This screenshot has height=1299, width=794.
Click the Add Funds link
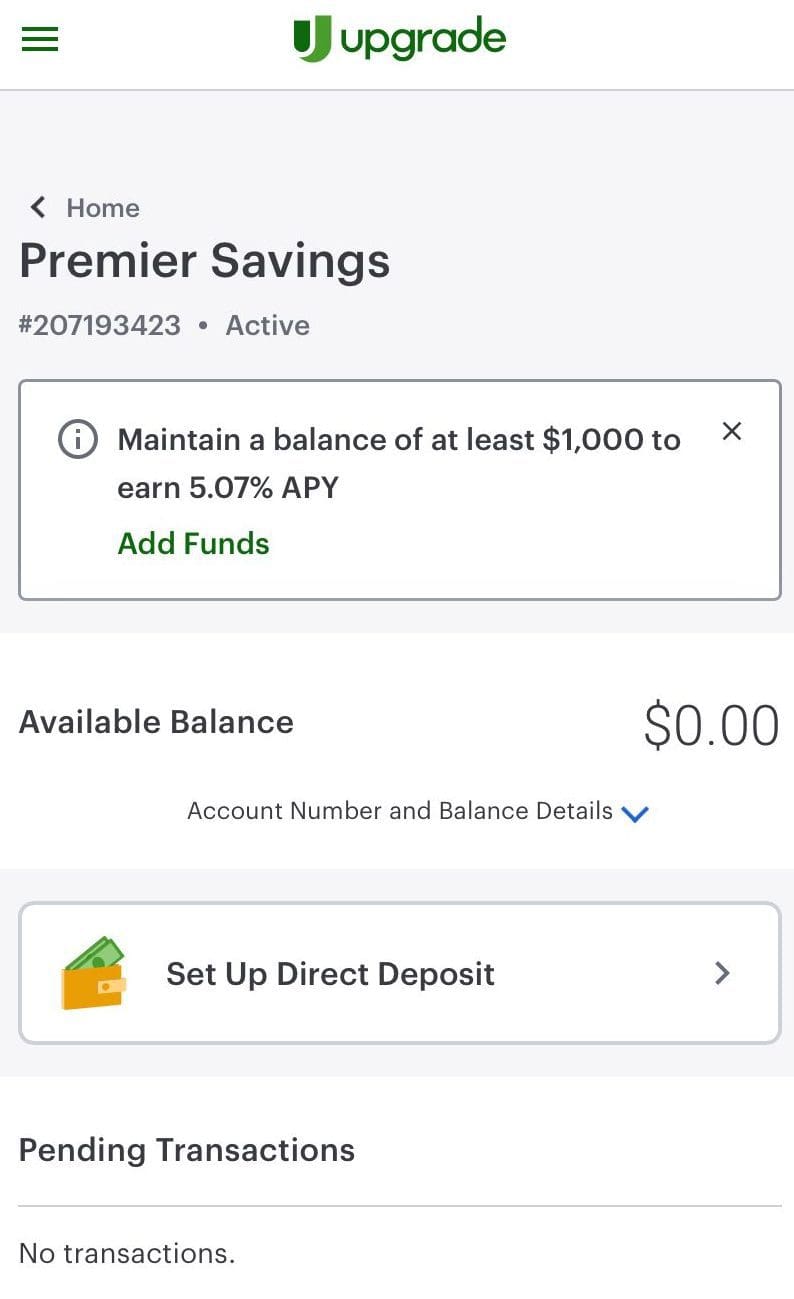(x=193, y=543)
